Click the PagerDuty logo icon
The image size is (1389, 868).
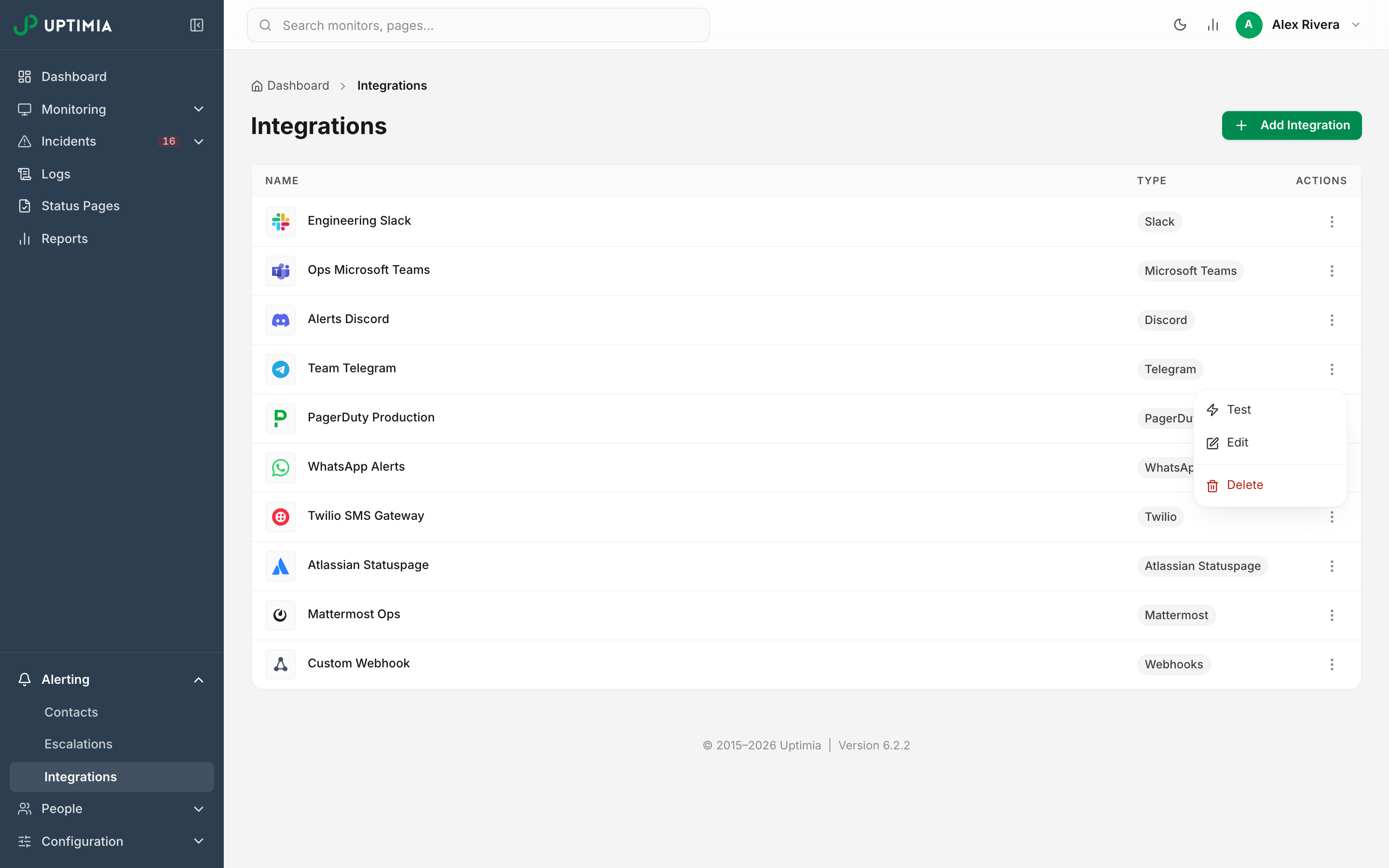pos(281,419)
